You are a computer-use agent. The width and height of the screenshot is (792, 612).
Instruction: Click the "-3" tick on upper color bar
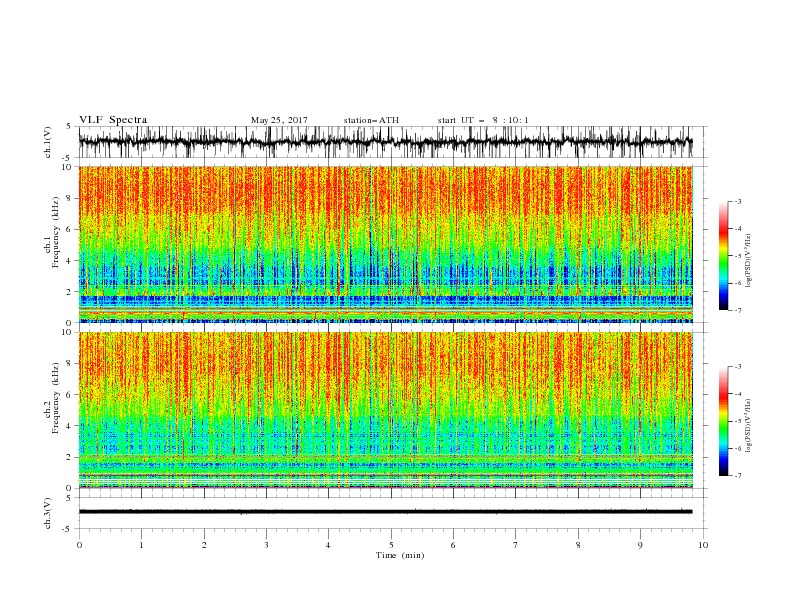click(737, 201)
